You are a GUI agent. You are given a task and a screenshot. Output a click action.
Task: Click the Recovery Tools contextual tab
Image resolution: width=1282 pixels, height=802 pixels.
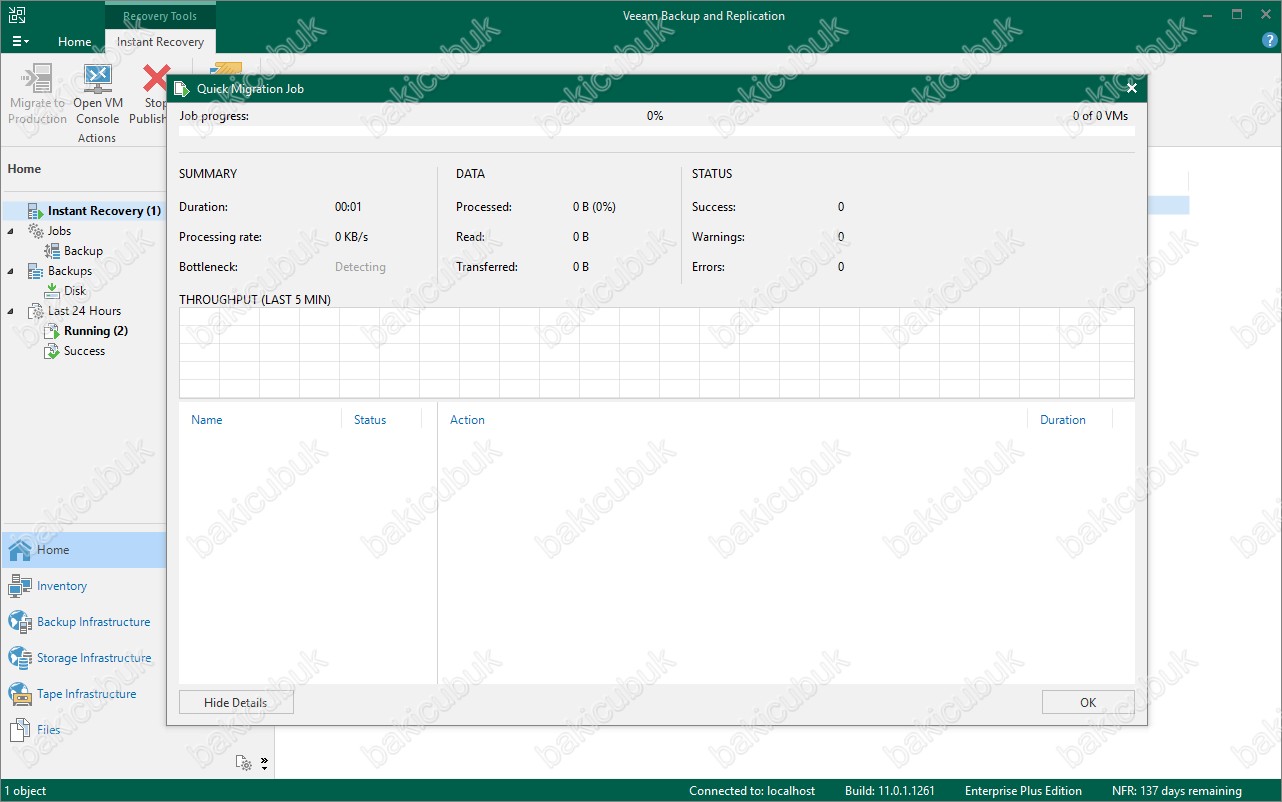[x=160, y=16]
